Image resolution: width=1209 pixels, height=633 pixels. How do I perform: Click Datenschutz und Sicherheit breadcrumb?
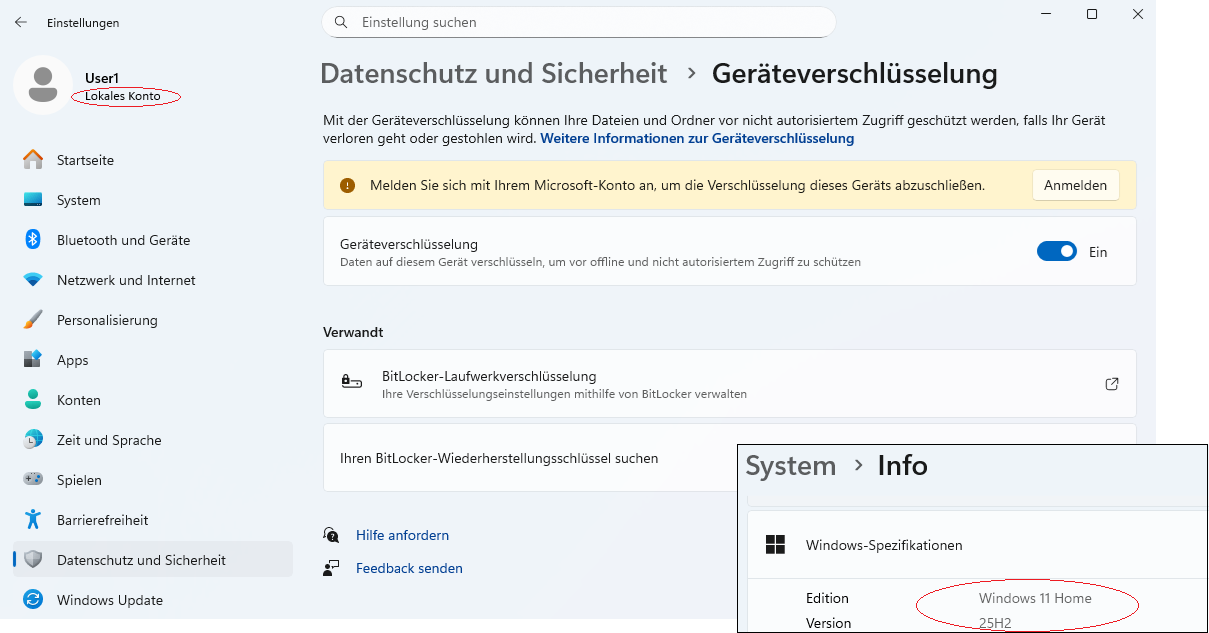click(493, 74)
